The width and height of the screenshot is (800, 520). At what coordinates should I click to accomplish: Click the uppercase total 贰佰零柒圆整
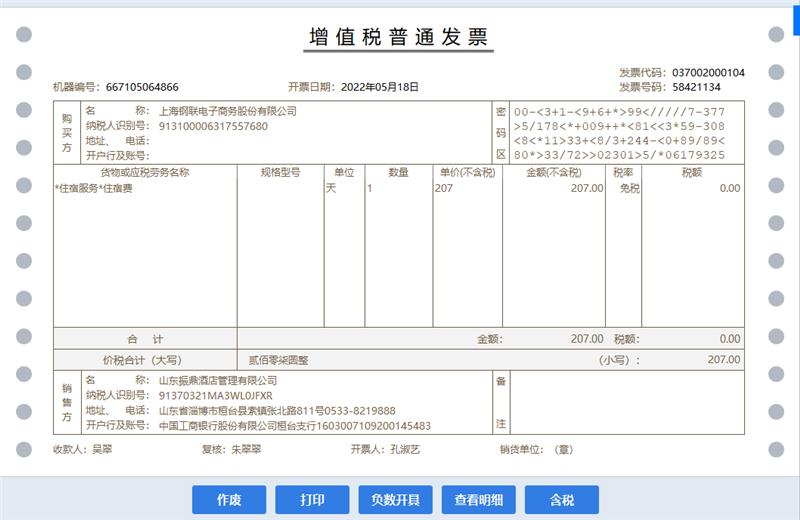pos(279,360)
